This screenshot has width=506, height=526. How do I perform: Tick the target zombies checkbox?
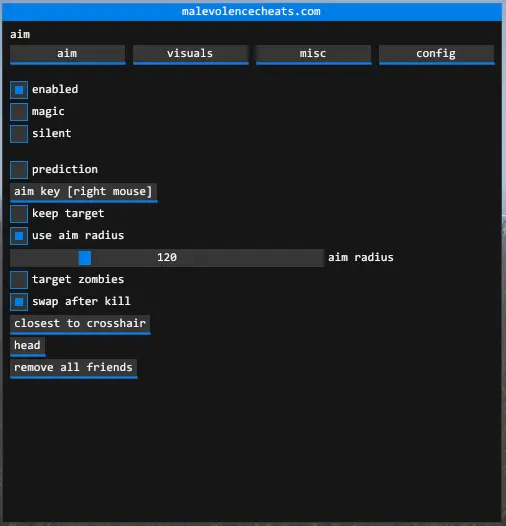[19, 280]
